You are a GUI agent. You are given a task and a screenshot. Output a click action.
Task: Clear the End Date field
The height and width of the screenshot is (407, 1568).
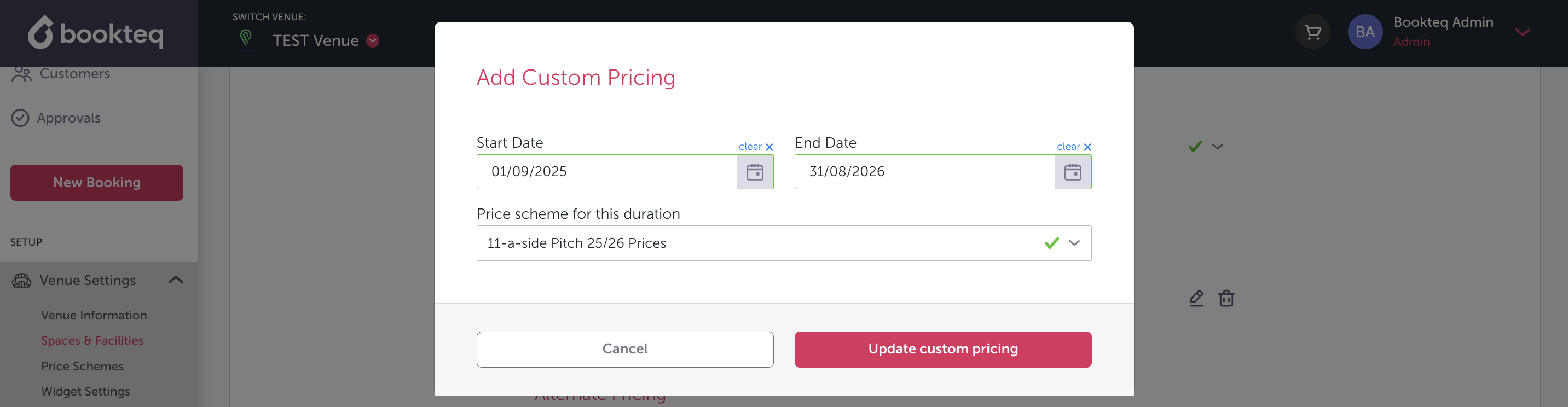click(x=1074, y=147)
